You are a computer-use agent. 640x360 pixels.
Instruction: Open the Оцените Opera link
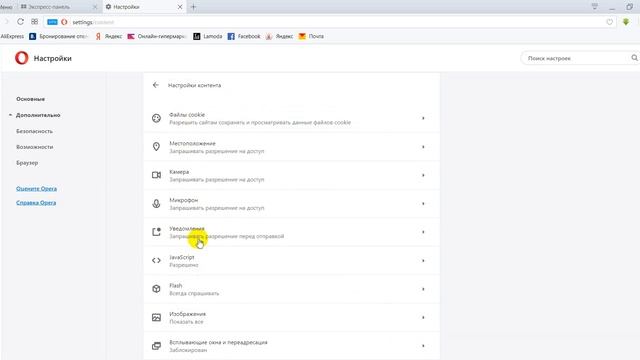click(36, 189)
